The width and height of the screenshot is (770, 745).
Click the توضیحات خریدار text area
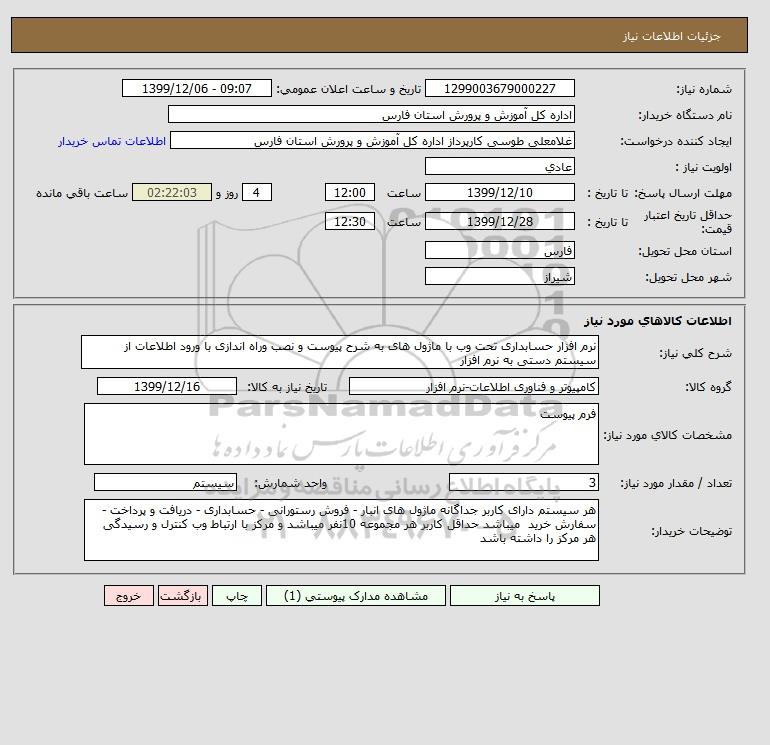[341, 530]
